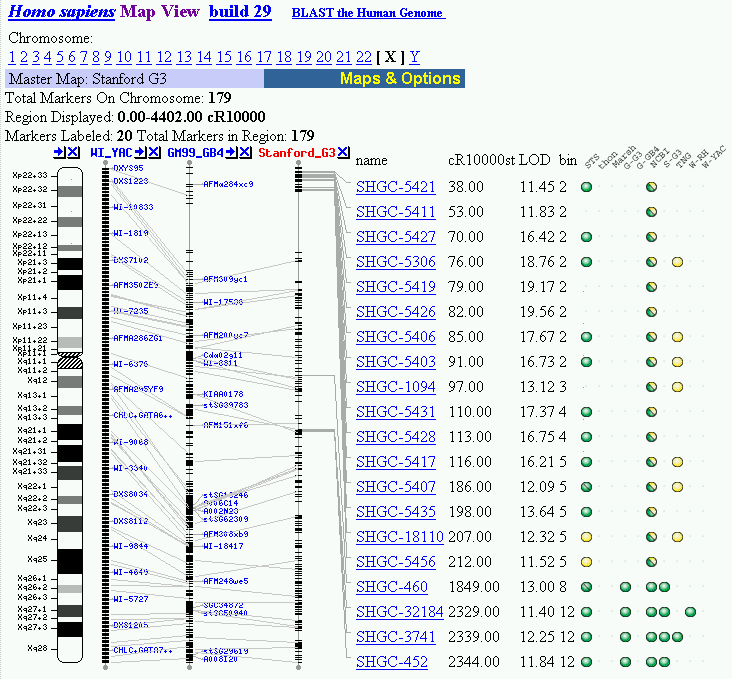Click the green STS dot for SHGC-5421
This screenshot has height=679, width=732.
click(586, 187)
